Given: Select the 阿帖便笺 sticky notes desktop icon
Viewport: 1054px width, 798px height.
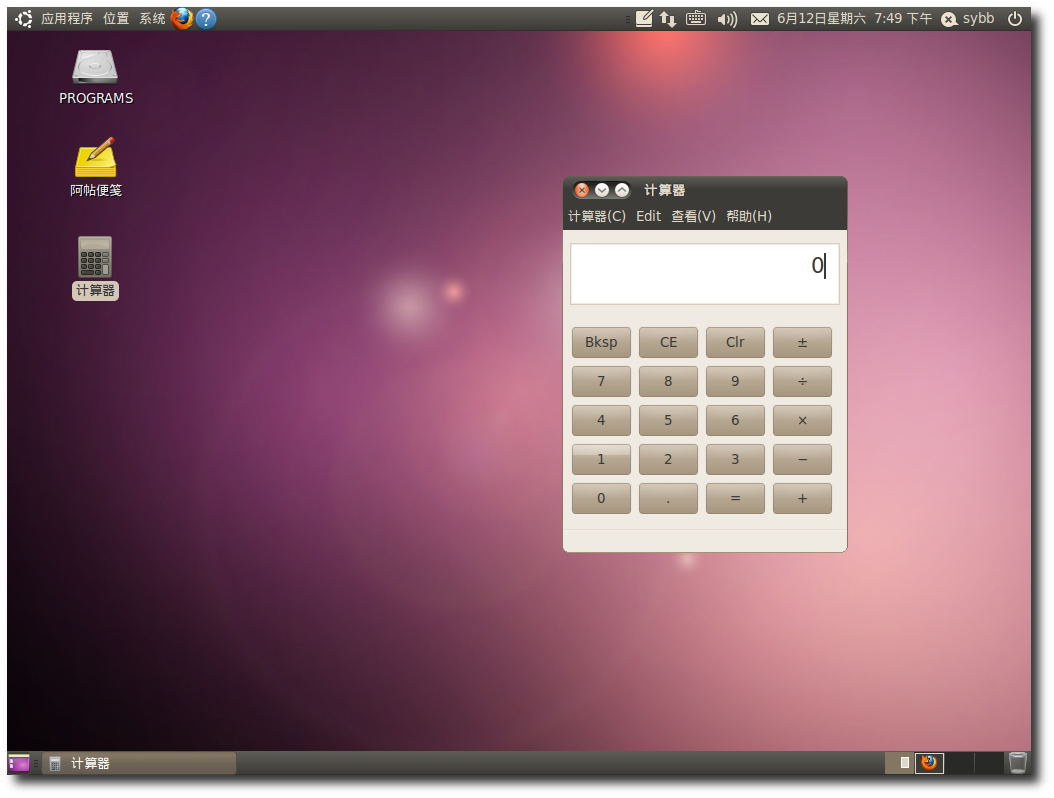Looking at the screenshot, I should point(95,167).
